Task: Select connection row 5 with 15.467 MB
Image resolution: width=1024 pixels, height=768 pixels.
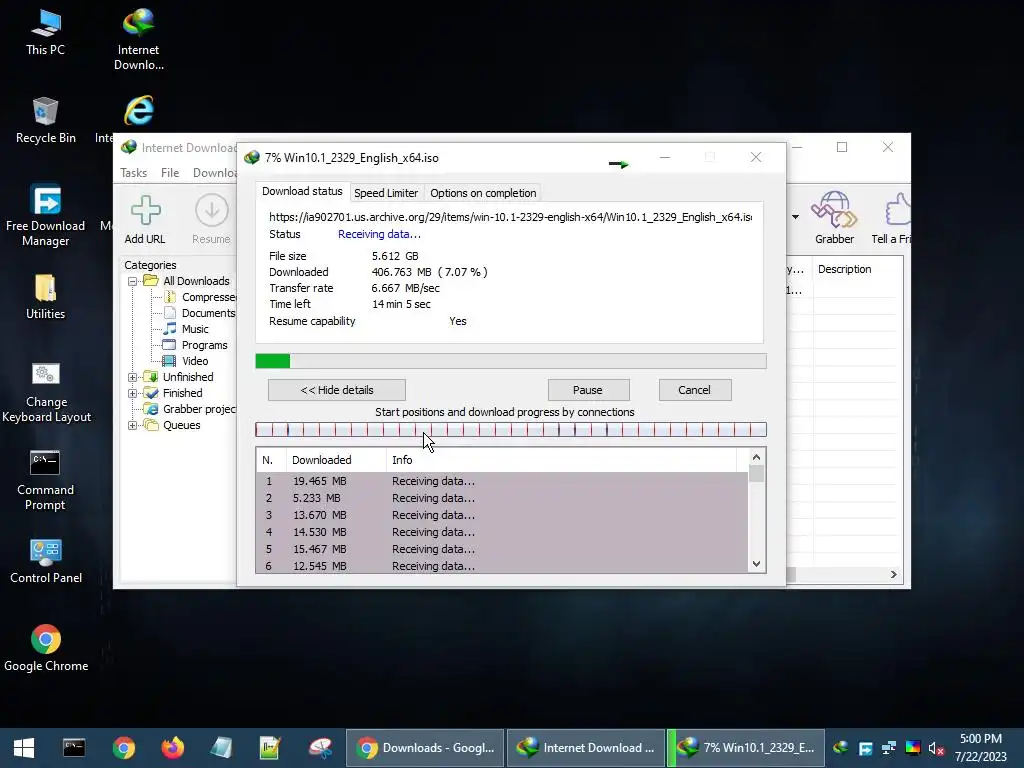Action: coord(502,549)
